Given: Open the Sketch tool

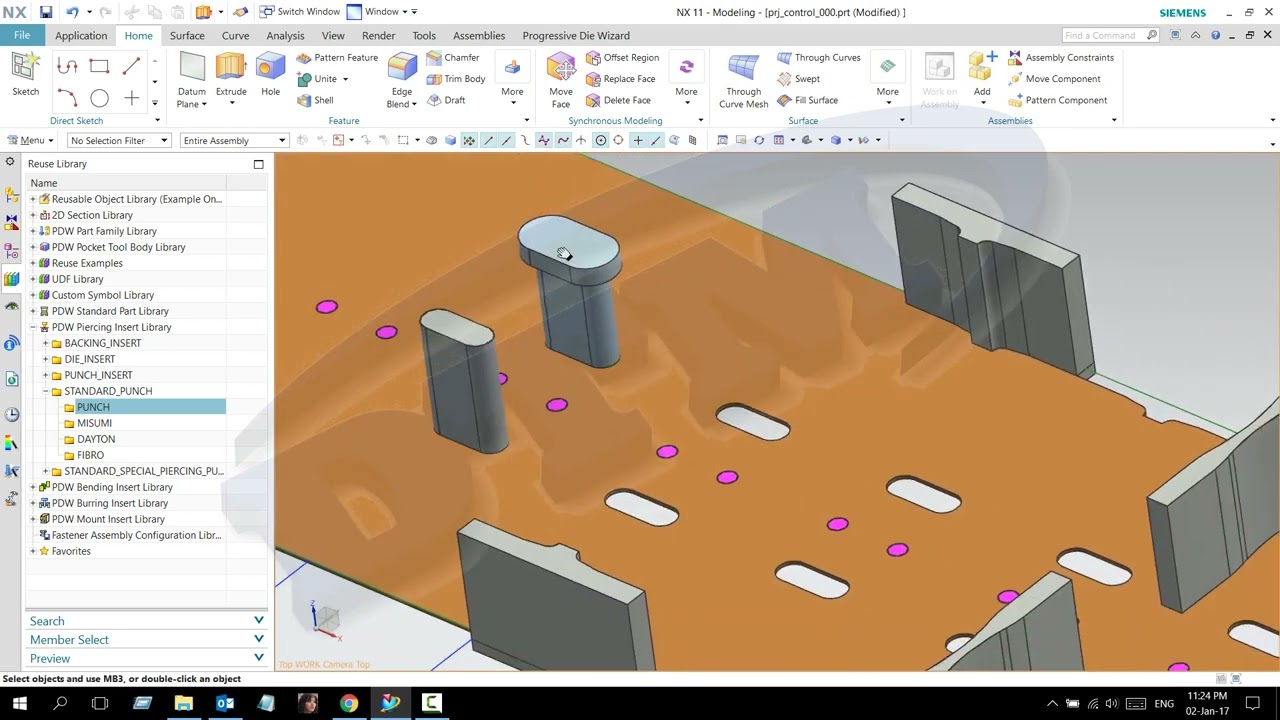Looking at the screenshot, I should [25, 76].
